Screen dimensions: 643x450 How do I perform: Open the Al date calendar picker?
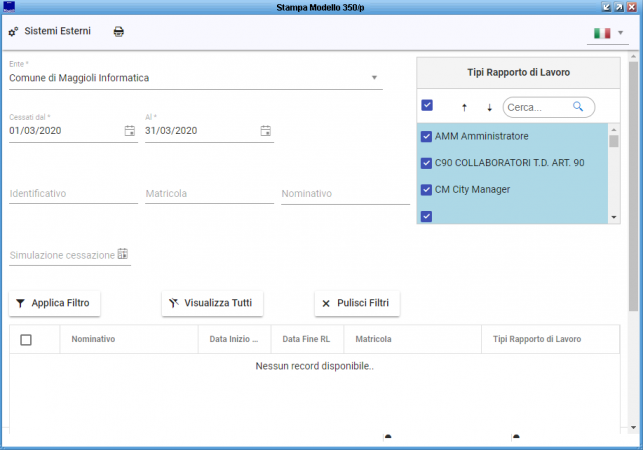click(x=266, y=131)
